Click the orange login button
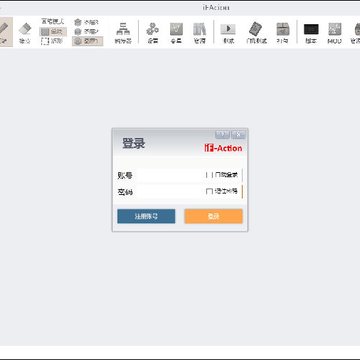The width and height of the screenshot is (360, 360). click(x=214, y=216)
